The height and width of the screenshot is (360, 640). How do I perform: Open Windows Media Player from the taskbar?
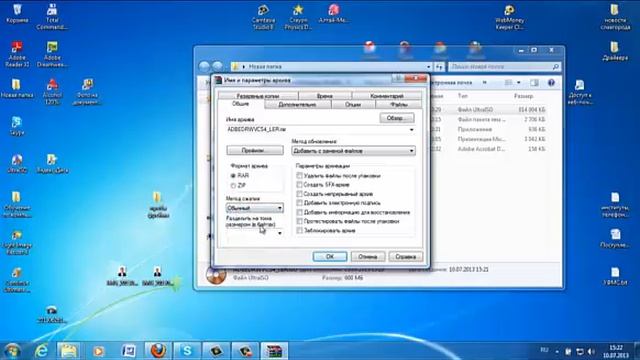(98, 351)
